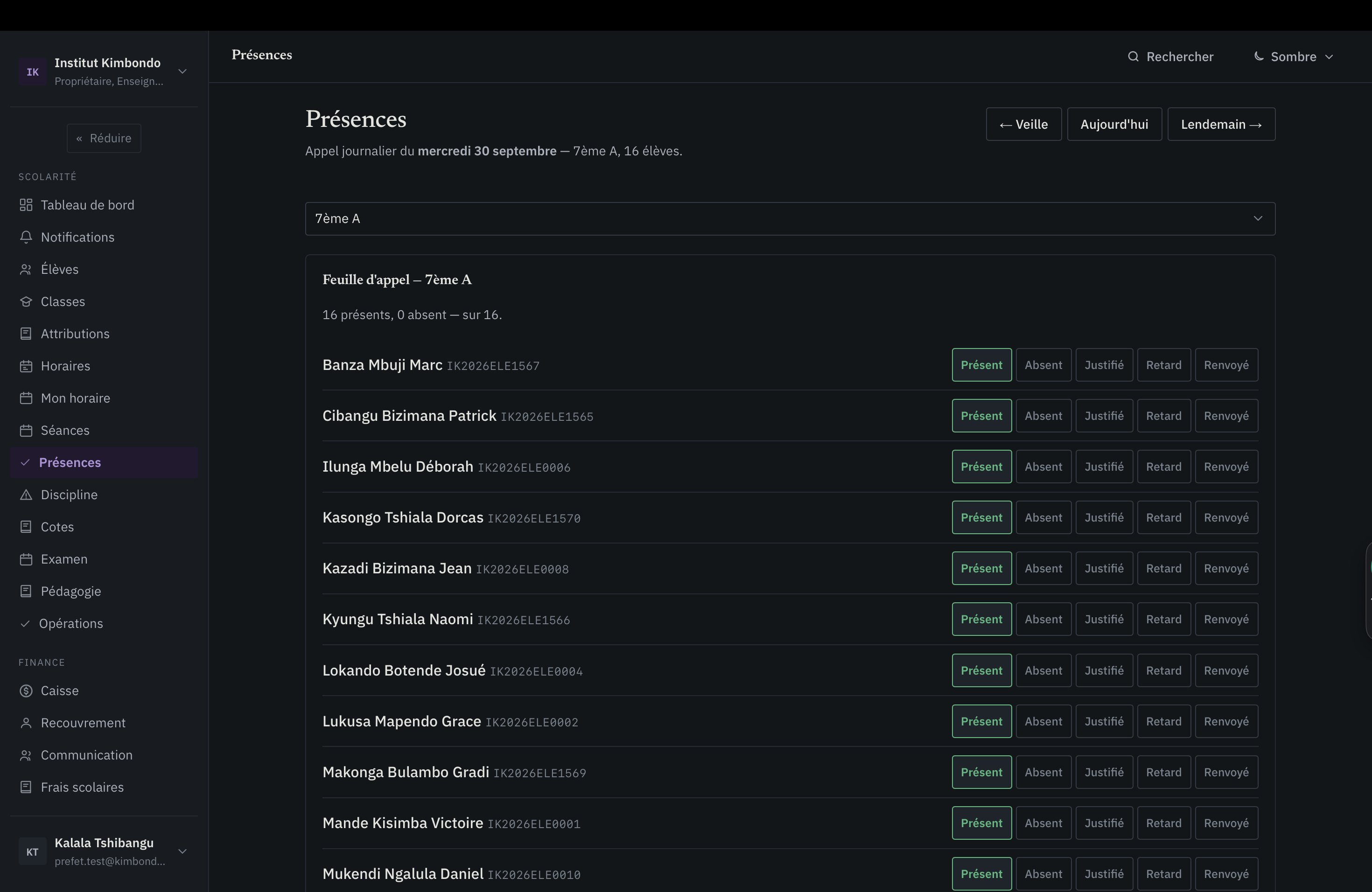Click student ID IK2026ELE0002
The height and width of the screenshot is (892, 1372).
(x=532, y=723)
